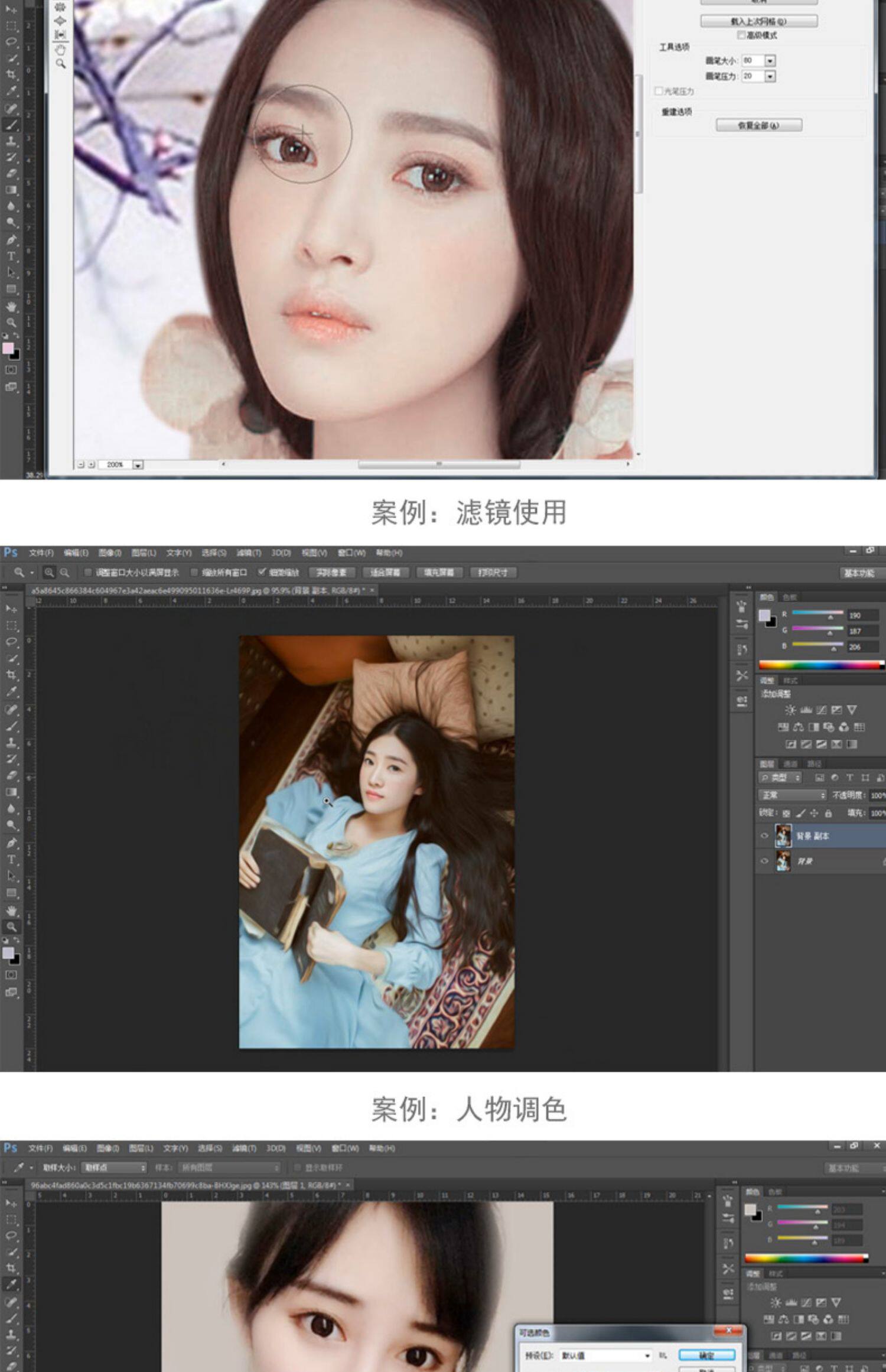Select the Move tool in the a5a8645c window
The image size is (886, 1372).
pyautogui.click(x=11, y=609)
